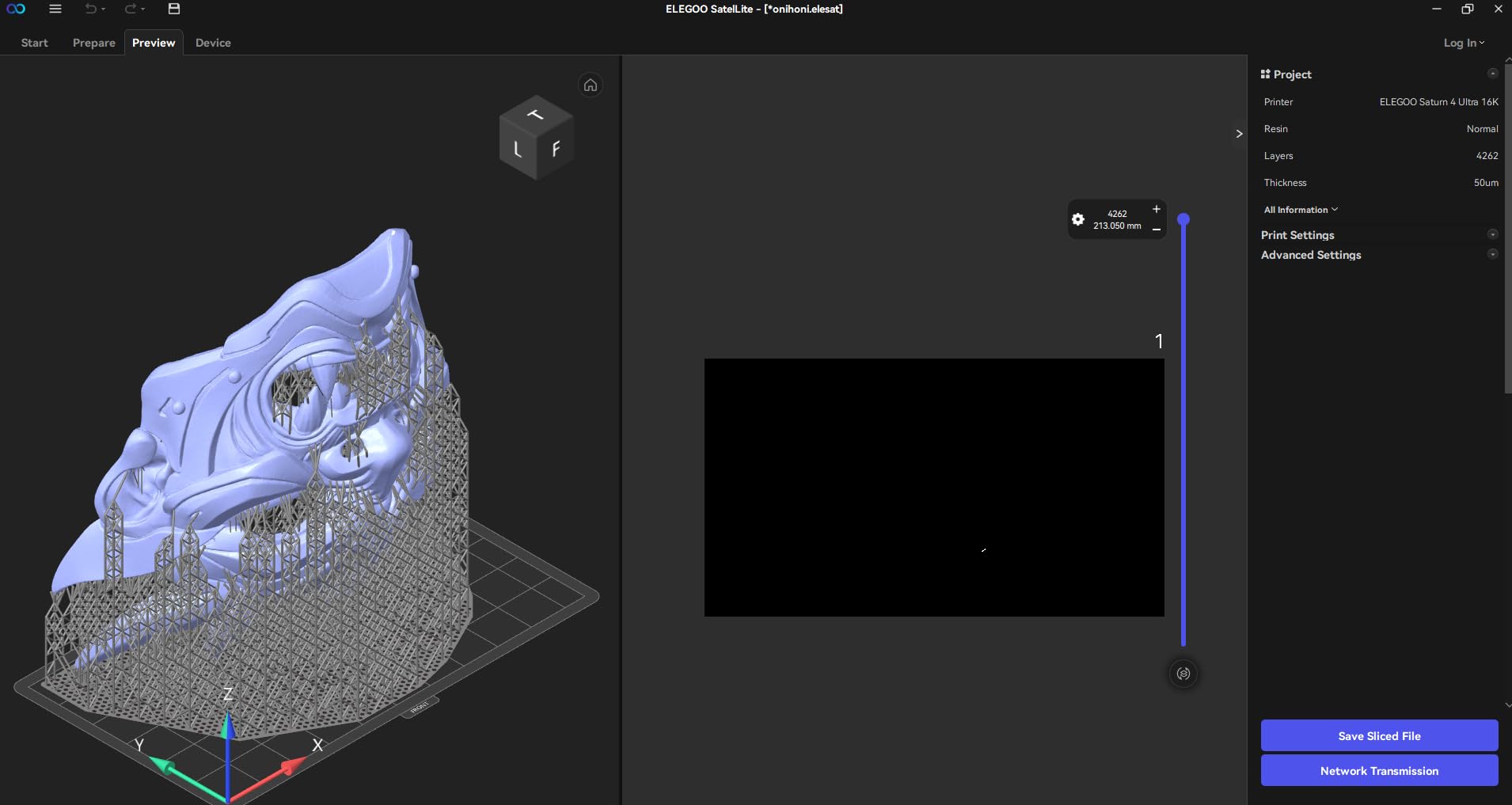Click the undo arrow icon

(91, 9)
